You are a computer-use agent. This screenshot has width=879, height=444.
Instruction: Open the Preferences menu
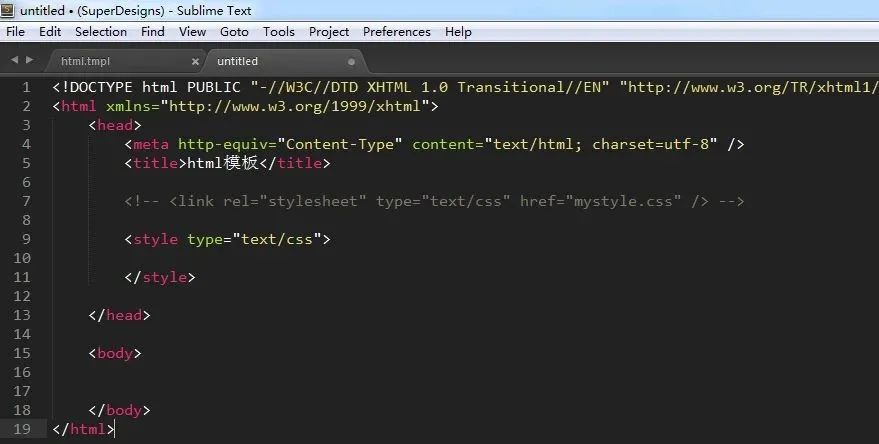click(396, 32)
